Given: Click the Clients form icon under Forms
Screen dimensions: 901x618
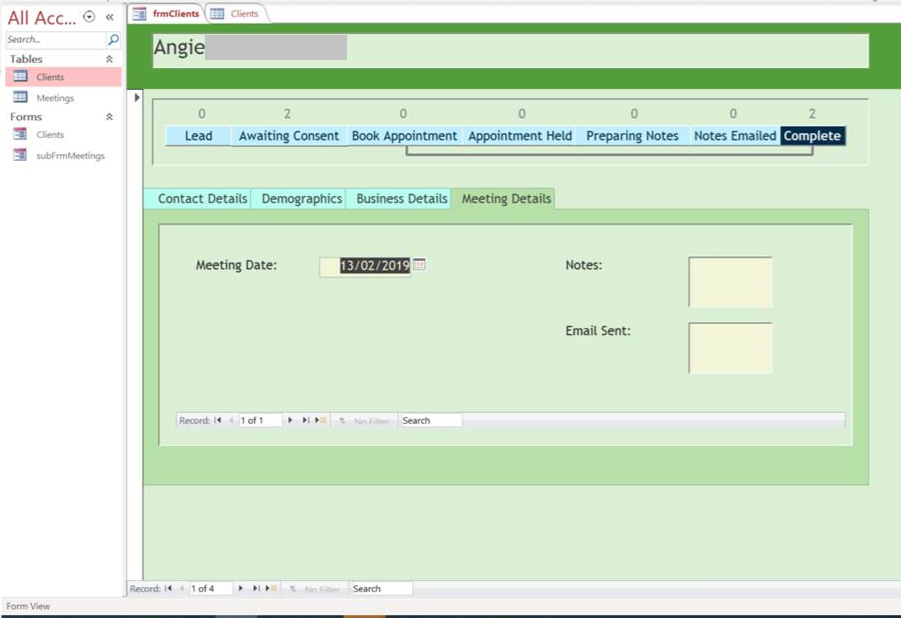Looking at the screenshot, I should click(20, 133).
